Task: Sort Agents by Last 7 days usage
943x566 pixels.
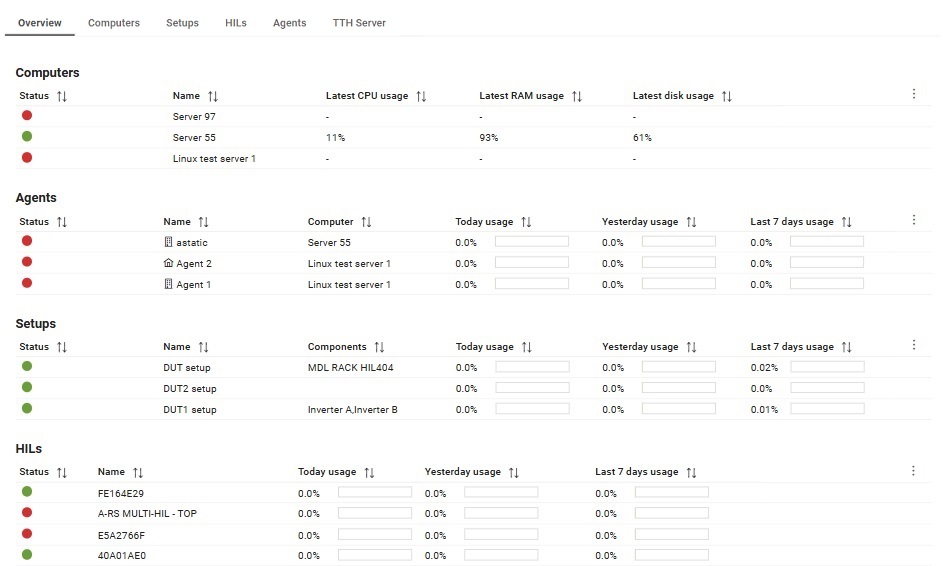Action: [x=846, y=222]
